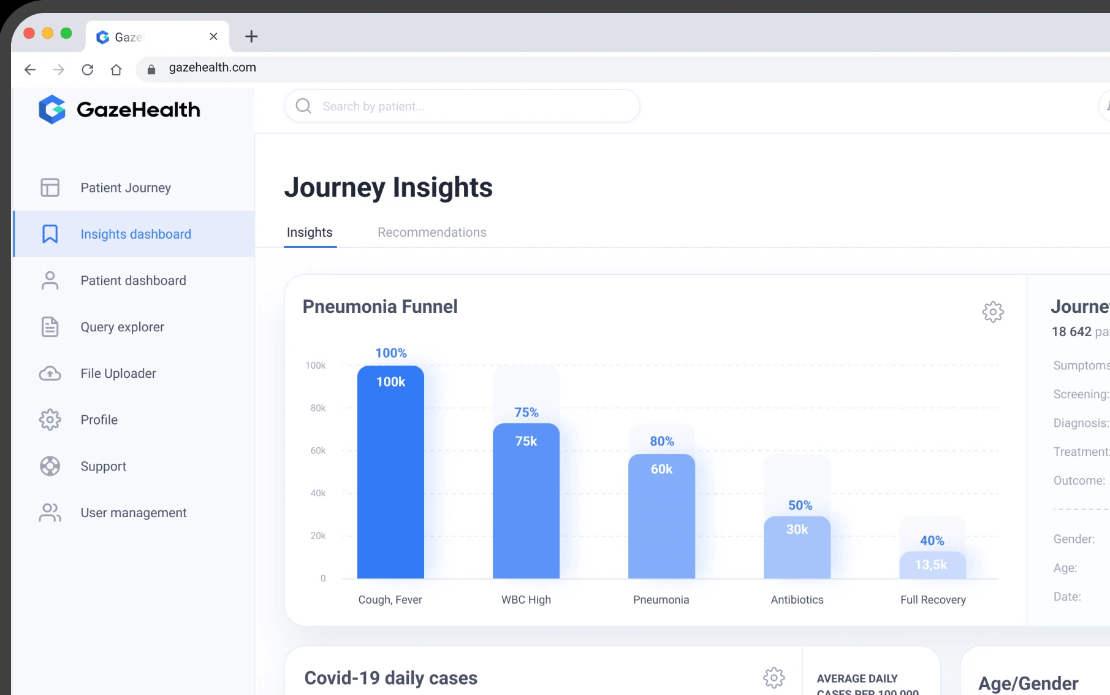Click the Full Recovery 13,5k bar
Screen dimensions: 1110x695
(x=932, y=565)
